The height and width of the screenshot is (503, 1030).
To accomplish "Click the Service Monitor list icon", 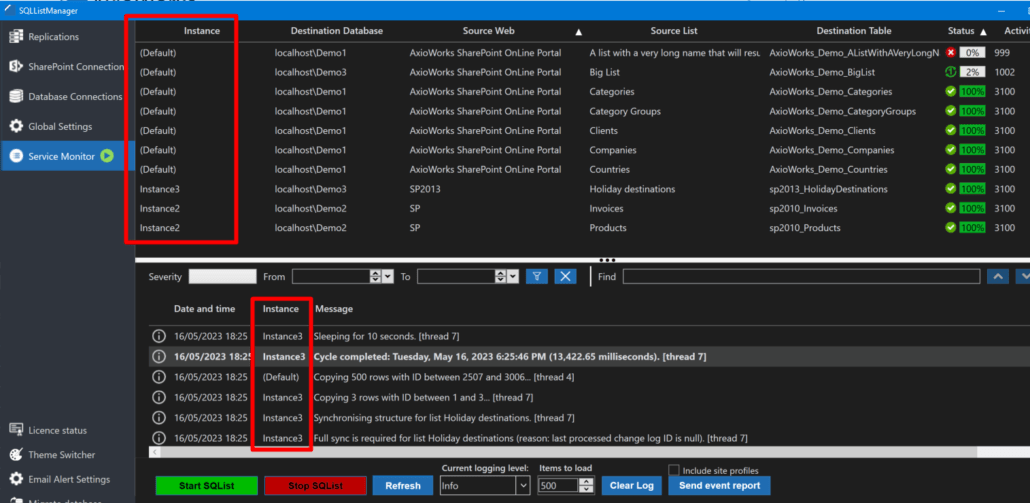I will (16, 156).
